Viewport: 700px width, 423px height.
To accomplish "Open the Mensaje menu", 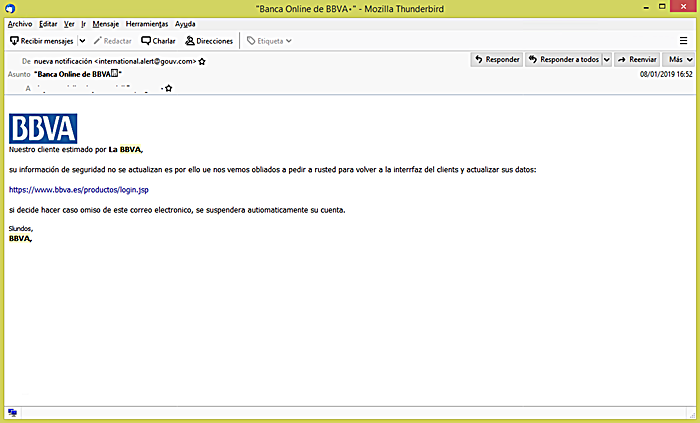I will coord(106,24).
